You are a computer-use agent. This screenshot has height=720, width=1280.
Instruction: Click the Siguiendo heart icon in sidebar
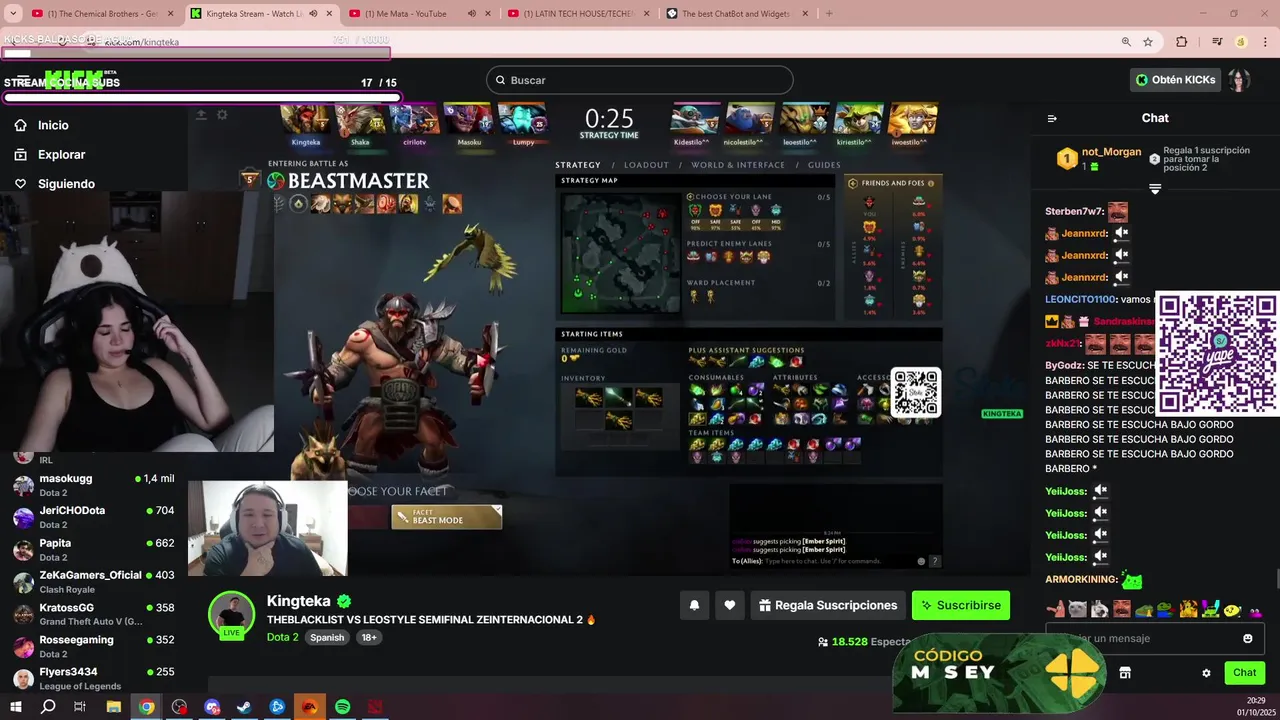[x=20, y=184]
